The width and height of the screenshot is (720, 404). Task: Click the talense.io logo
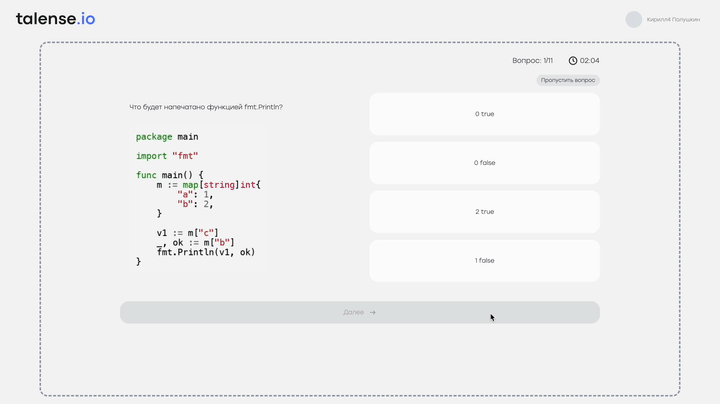click(56, 19)
